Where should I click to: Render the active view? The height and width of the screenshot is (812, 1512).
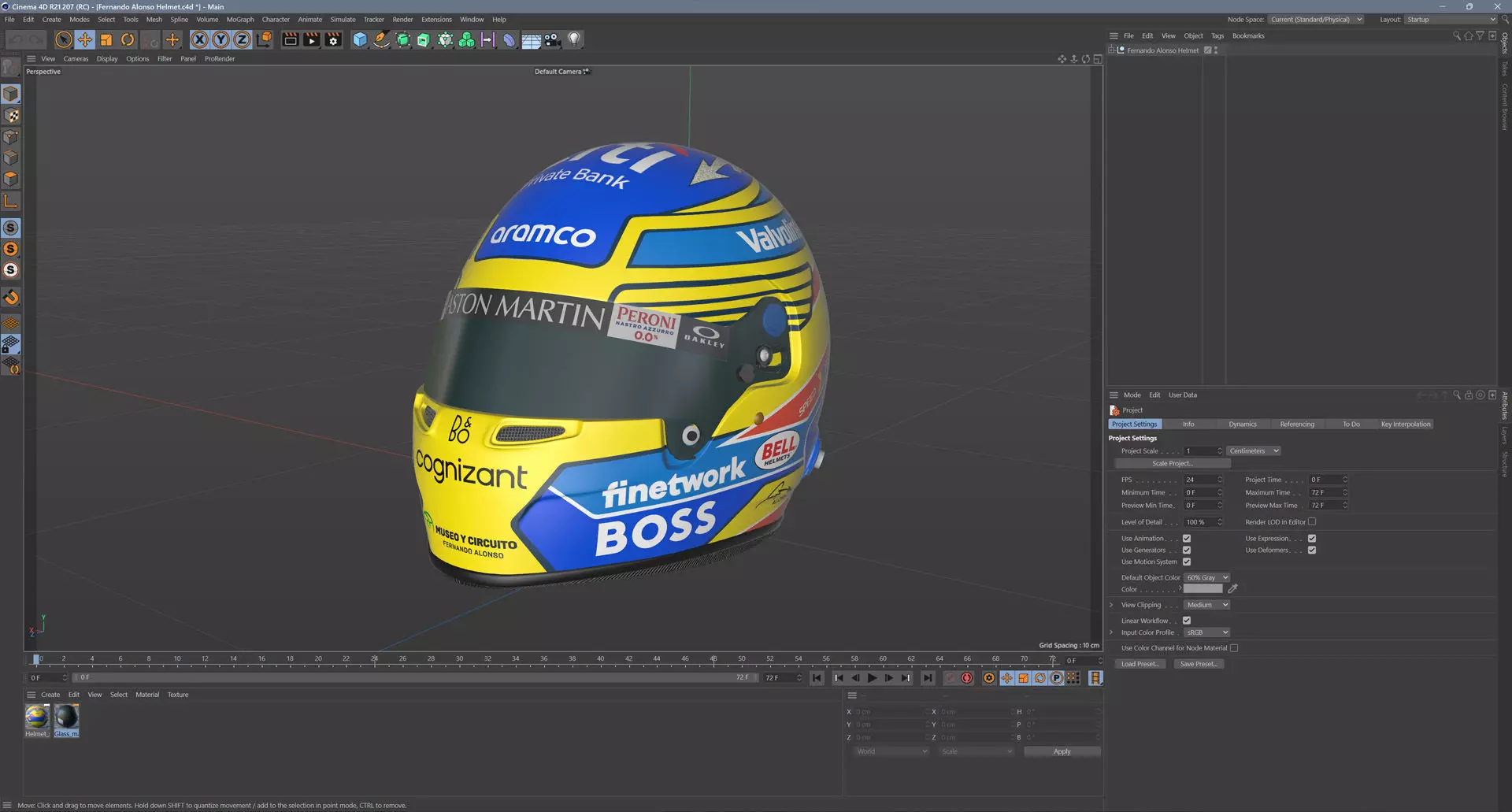pos(290,39)
